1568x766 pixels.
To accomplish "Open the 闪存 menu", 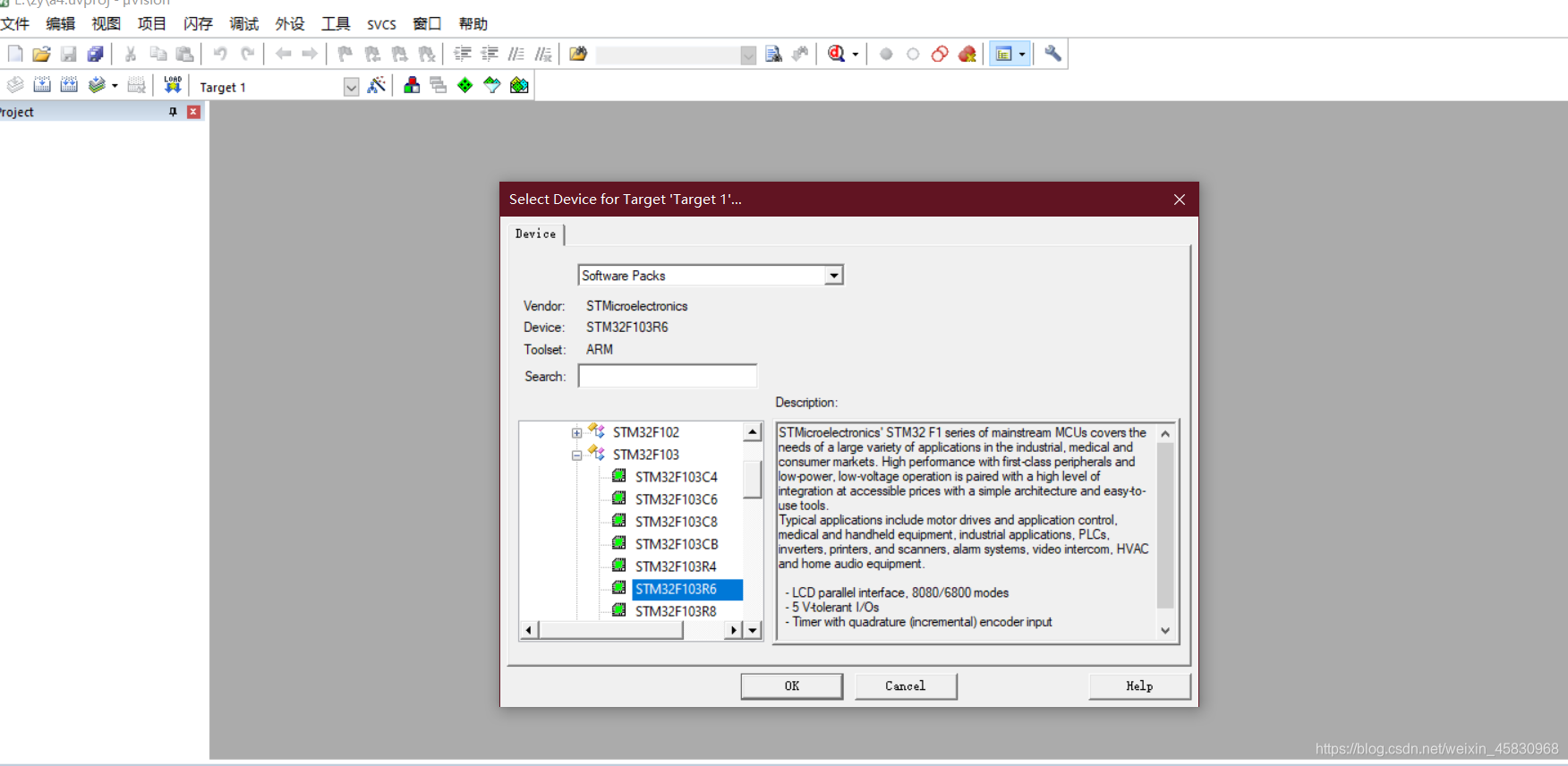I will 198,23.
